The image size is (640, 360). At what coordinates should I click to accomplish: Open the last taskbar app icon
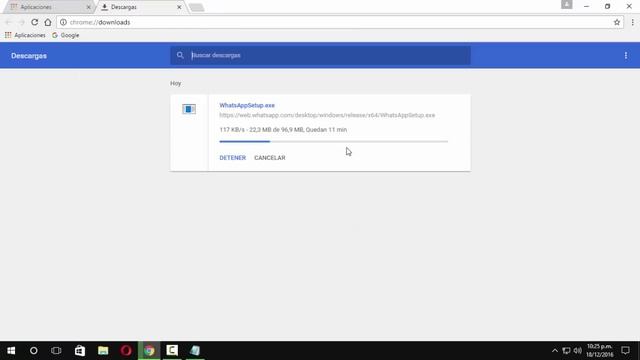pos(195,351)
